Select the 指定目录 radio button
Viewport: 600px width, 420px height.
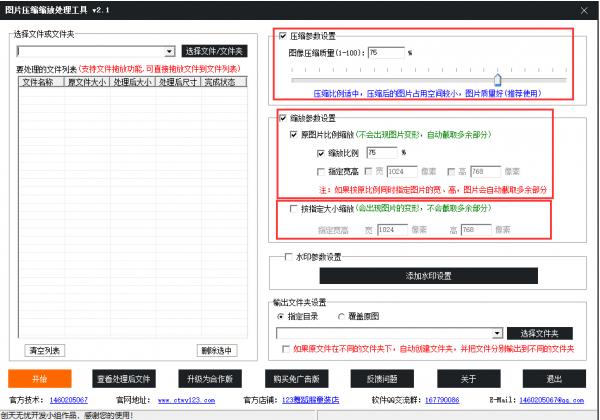(x=280, y=317)
